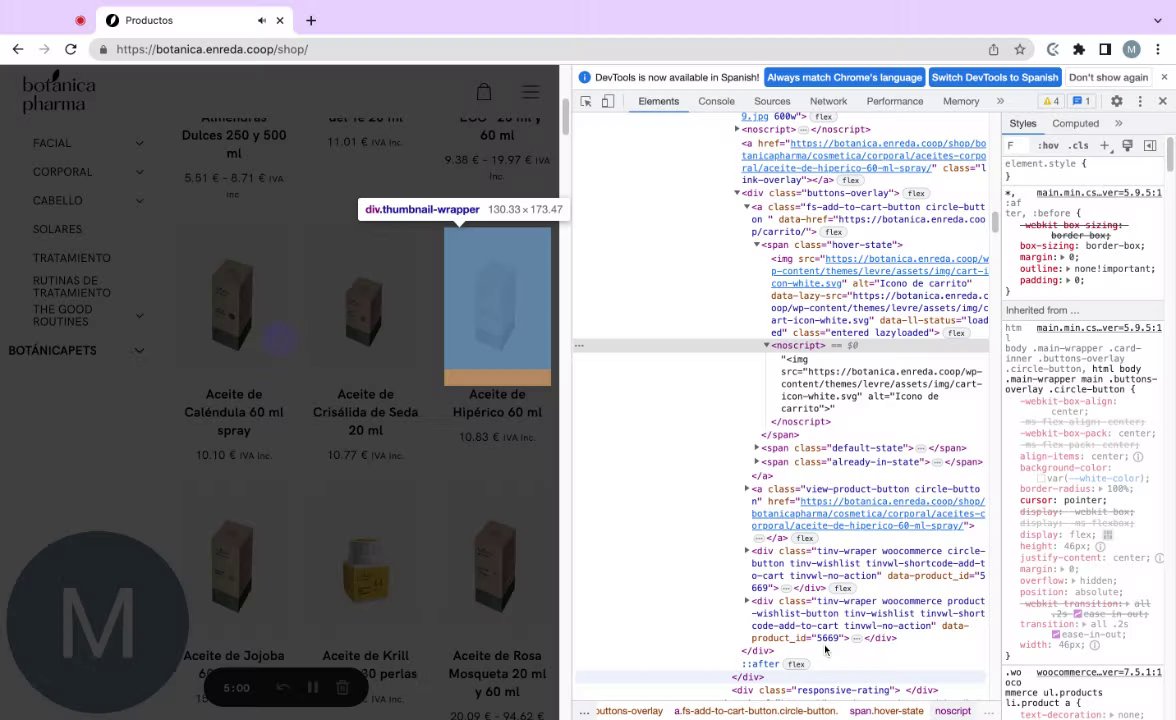Expand THE GOOD ROUTINES chevron
Screen dimensions: 1176x720
(140, 316)
